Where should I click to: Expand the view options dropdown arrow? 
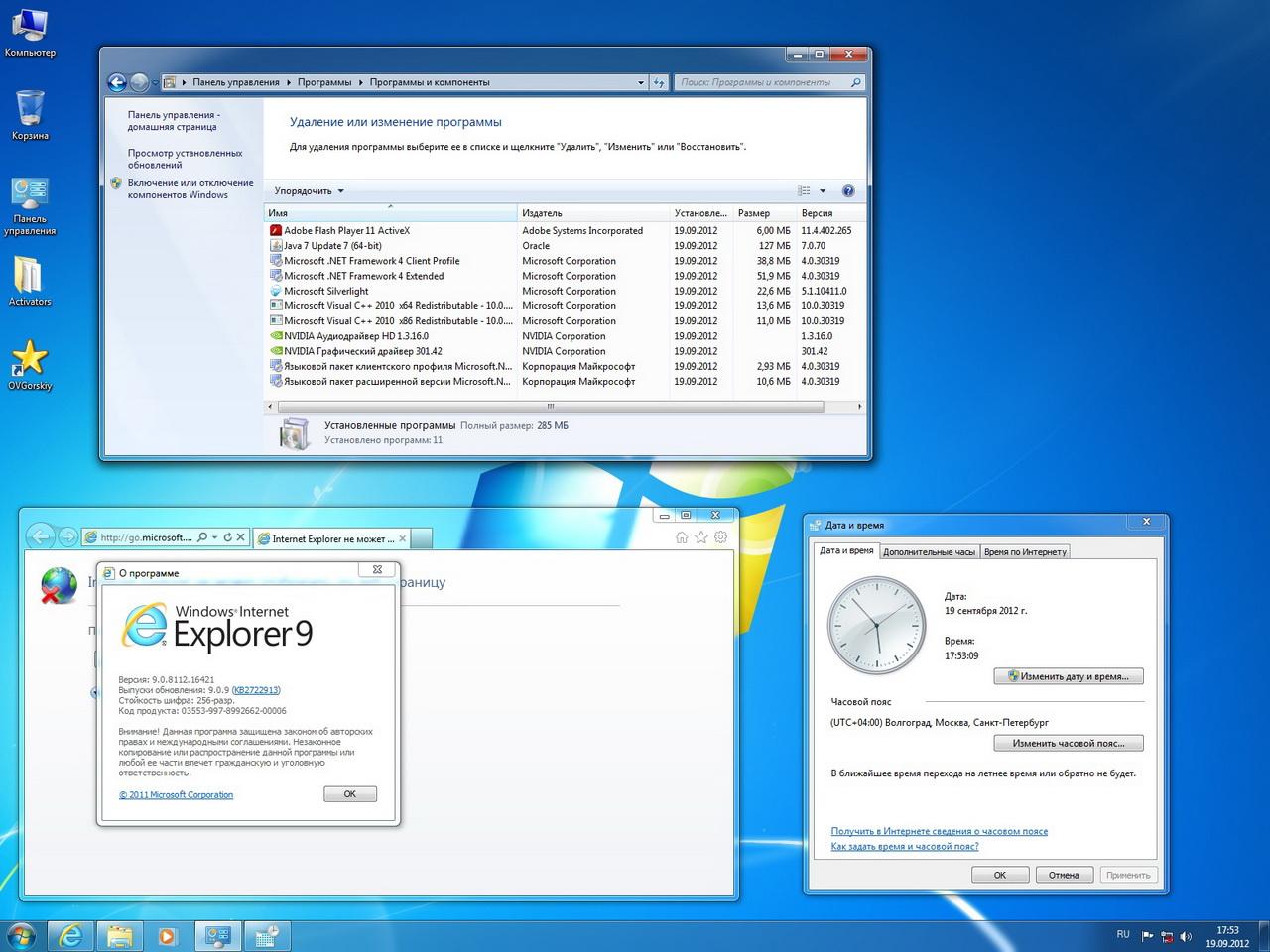coord(823,191)
